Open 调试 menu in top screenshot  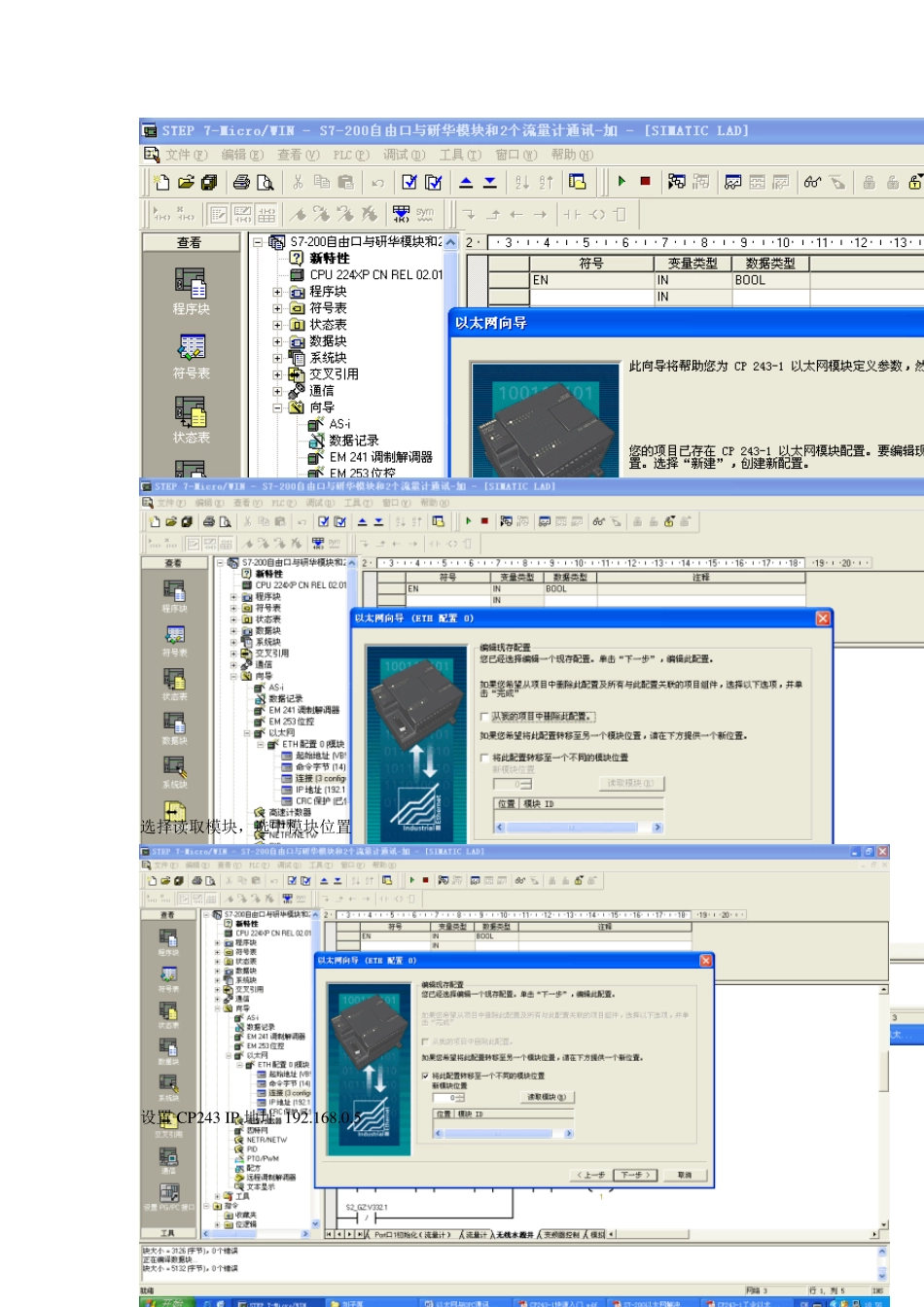pyautogui.click(x=404, y=155)
